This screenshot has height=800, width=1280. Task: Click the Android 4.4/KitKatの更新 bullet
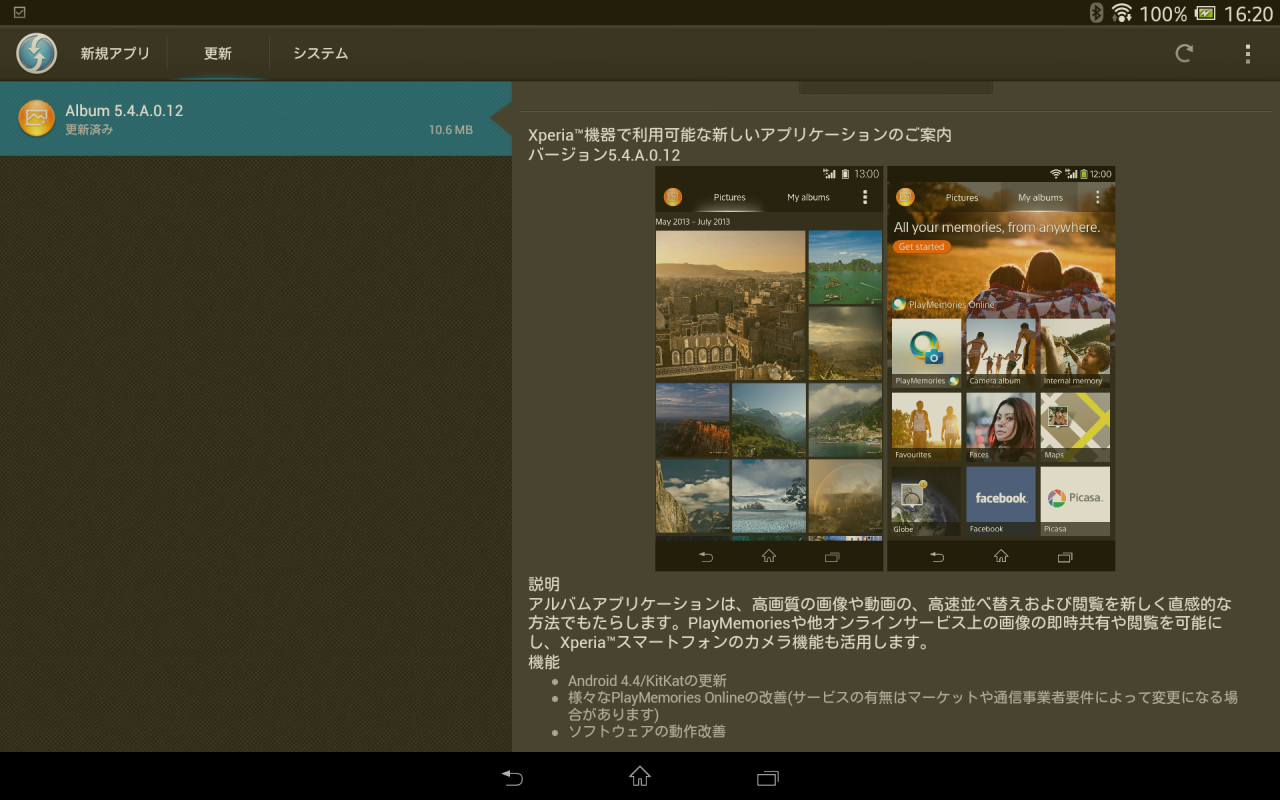pos(647,681)
